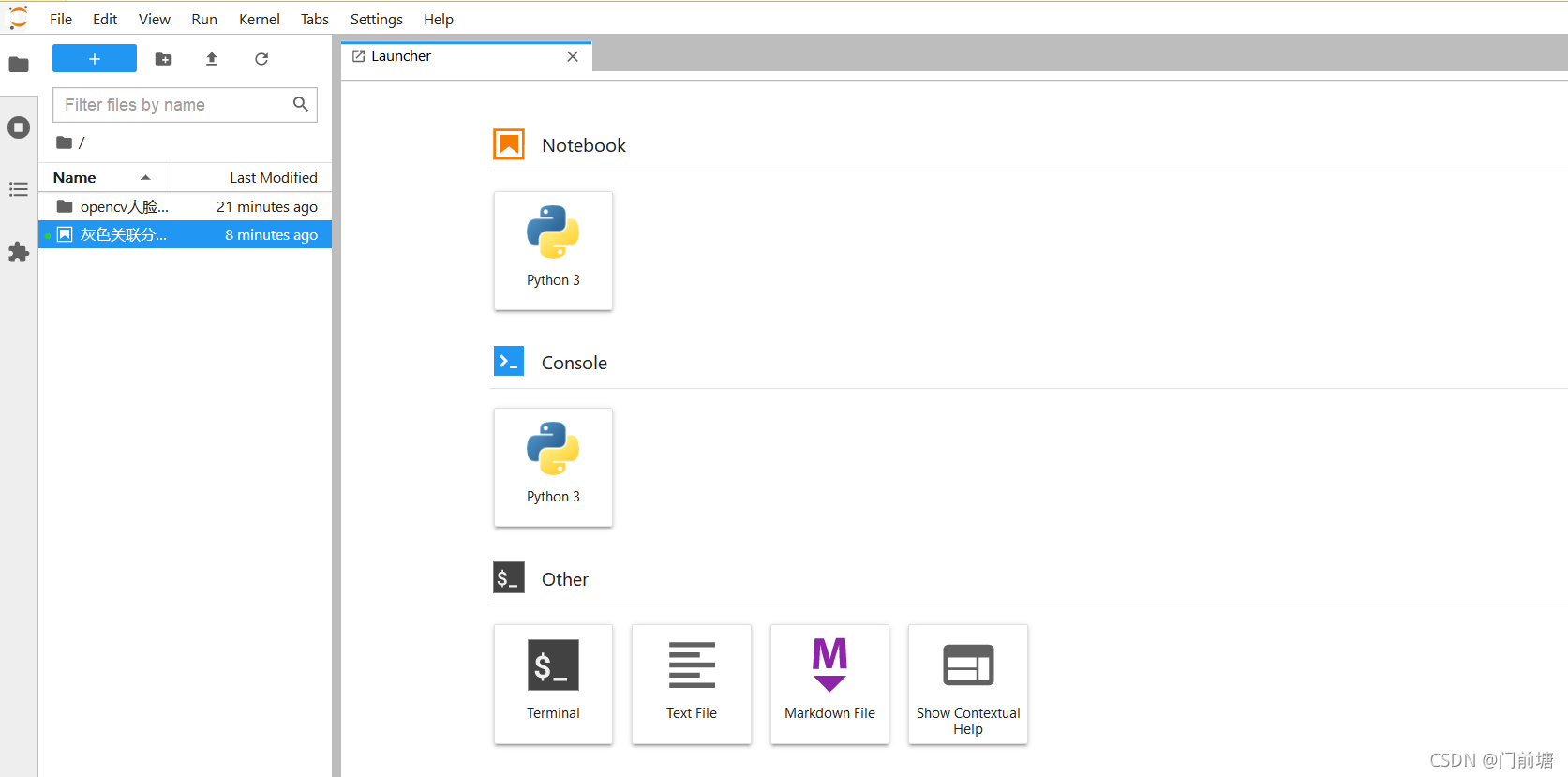Select the 灰色关联分 notebook file
This screenshot has width=1568, height=777.
click(186, 234)
